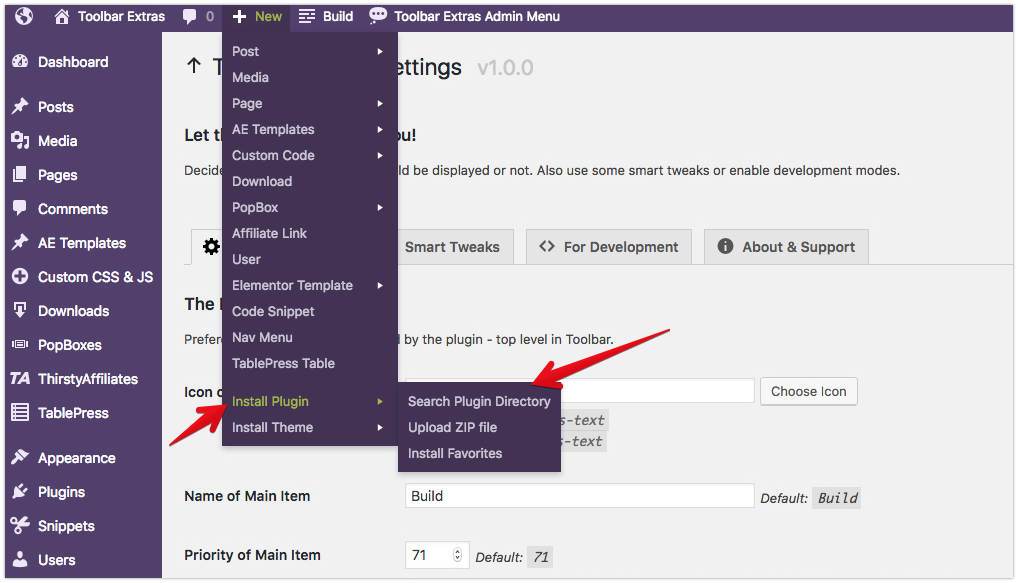Click the info icon on About & Support tab
The height and width of the screenshot is (583, 1018).
pos(725,246)
